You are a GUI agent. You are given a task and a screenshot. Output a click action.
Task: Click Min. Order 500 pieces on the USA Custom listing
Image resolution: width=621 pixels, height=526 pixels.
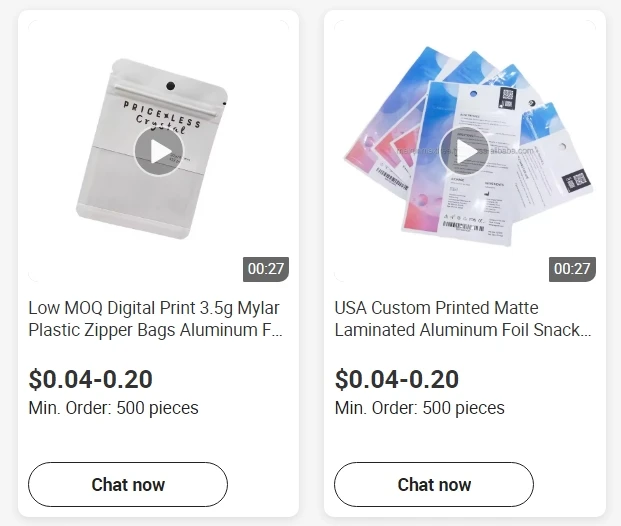point(419,408)
